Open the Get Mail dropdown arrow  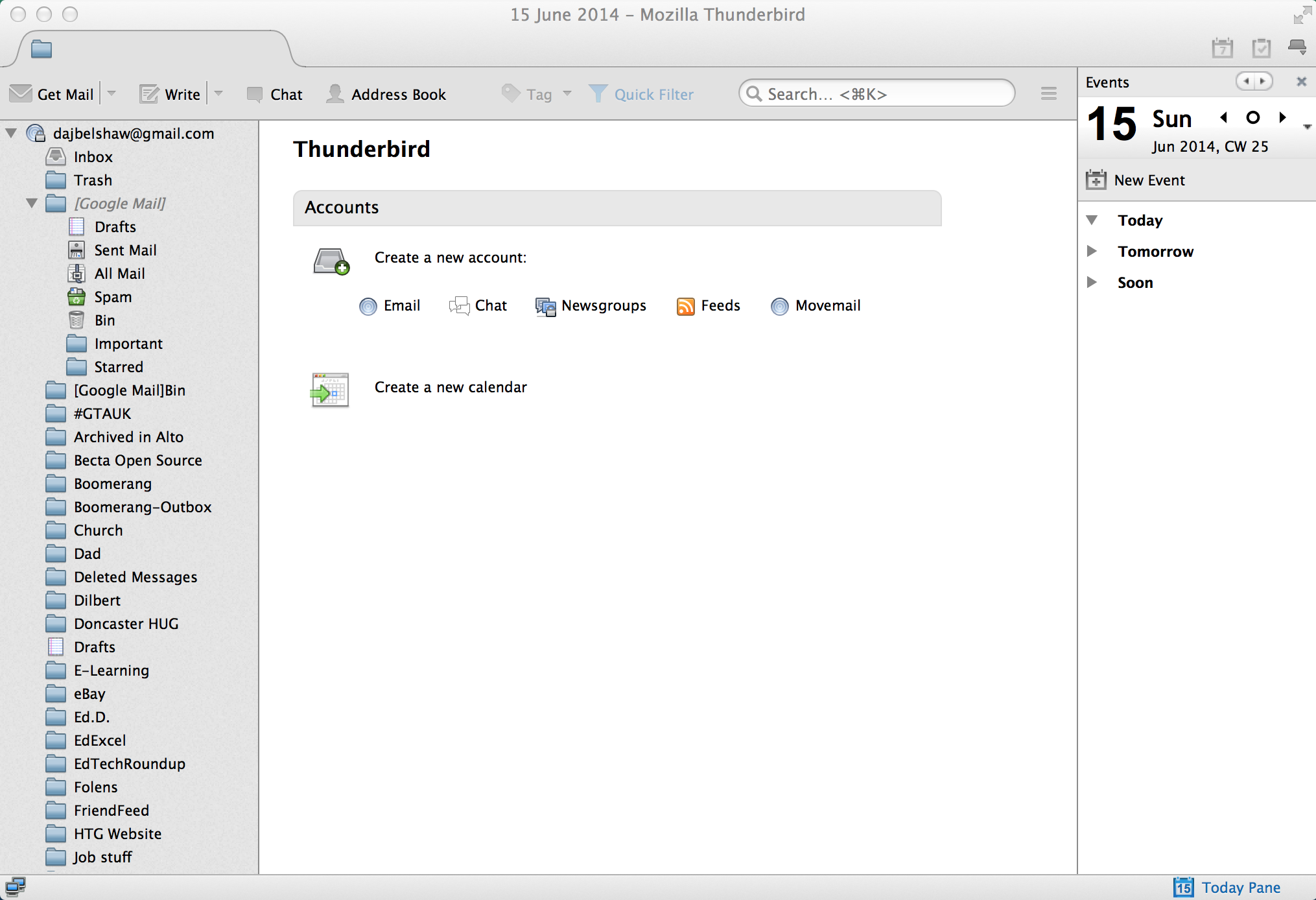112,94
